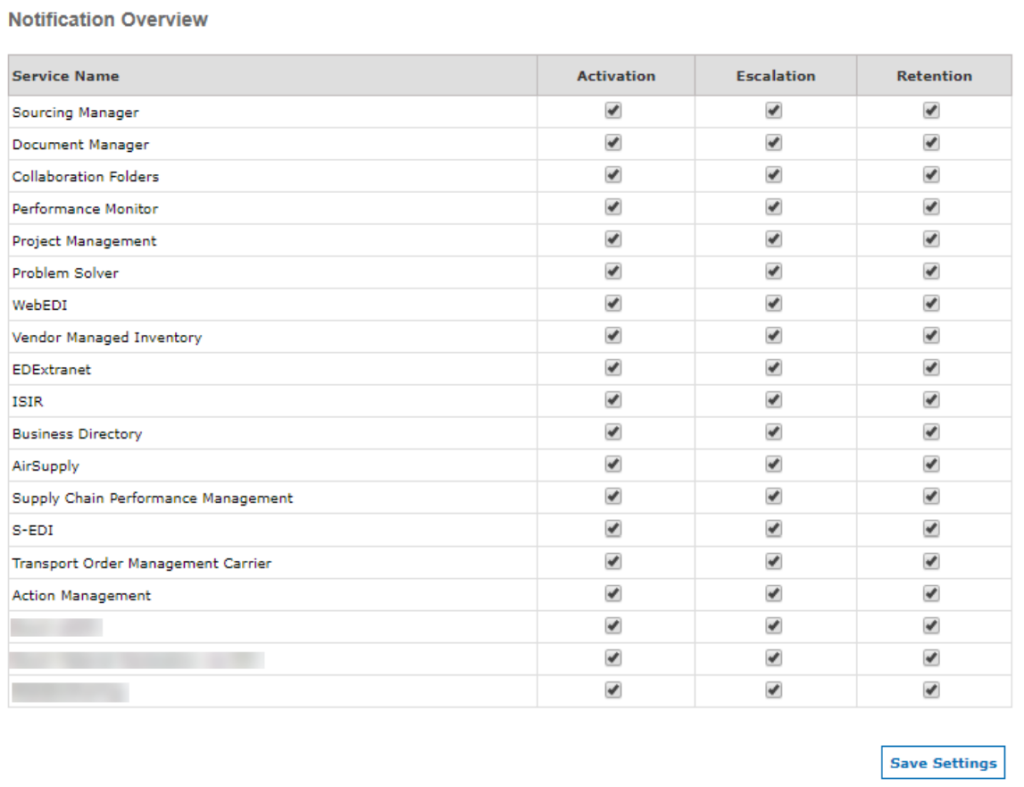Uncheck Retention for Business Directory
Viewport: 1024px width, 787px height.
(x=931, y=432)
